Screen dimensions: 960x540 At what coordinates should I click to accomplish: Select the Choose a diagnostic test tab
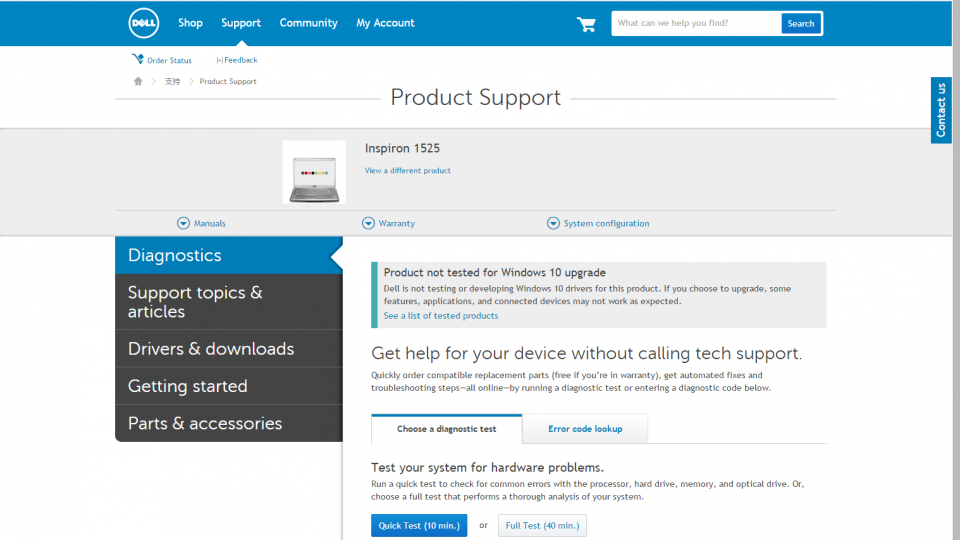pyautogui.click(x=446, y=429)
